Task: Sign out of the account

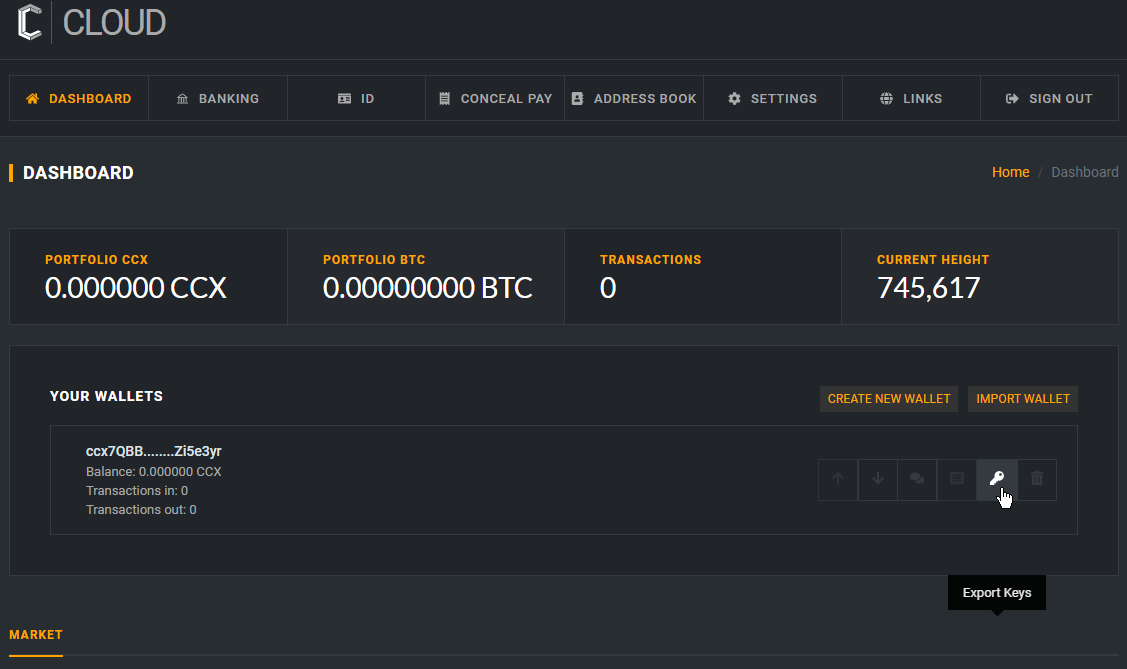Action: [x=1049, y=99]
